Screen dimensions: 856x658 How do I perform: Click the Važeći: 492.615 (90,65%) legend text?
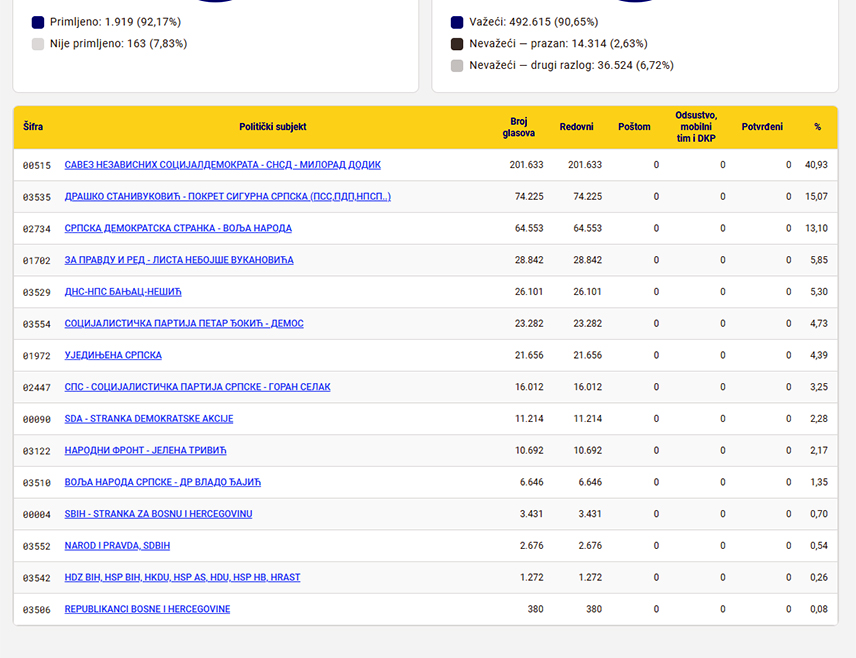534,22
